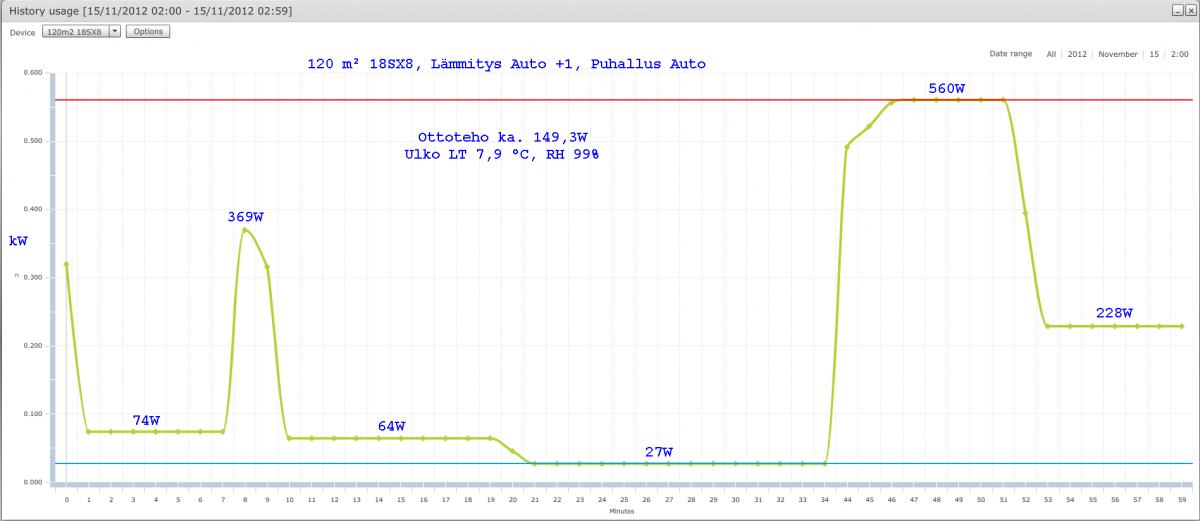Click the 369W peak data point at minute 8
The width and height of the screenshot is (1200, 521).
(x=244, y=230)
